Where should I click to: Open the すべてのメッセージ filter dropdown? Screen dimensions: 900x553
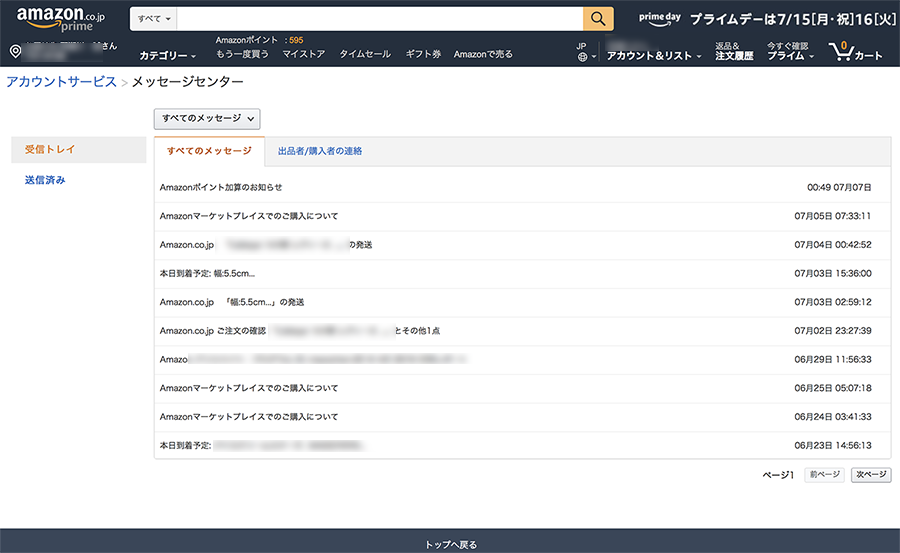(207, 118)
